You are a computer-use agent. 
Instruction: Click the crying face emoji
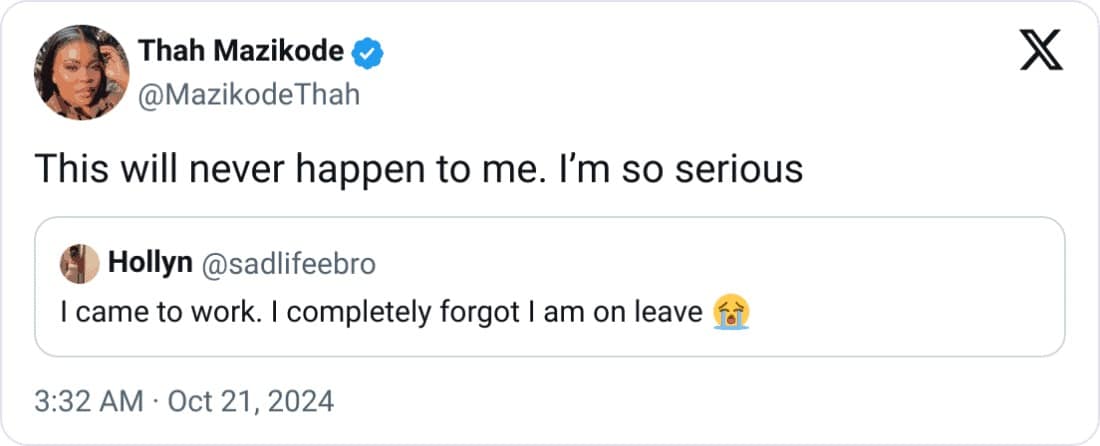pos(732,312)
